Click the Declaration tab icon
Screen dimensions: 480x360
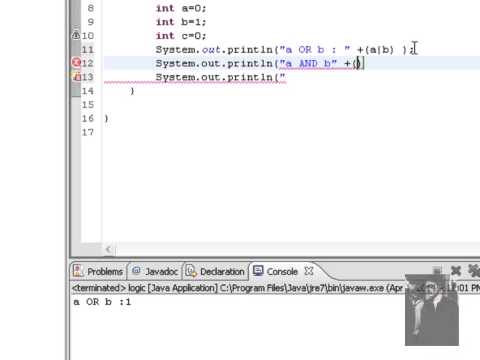[x=191, y=271]
